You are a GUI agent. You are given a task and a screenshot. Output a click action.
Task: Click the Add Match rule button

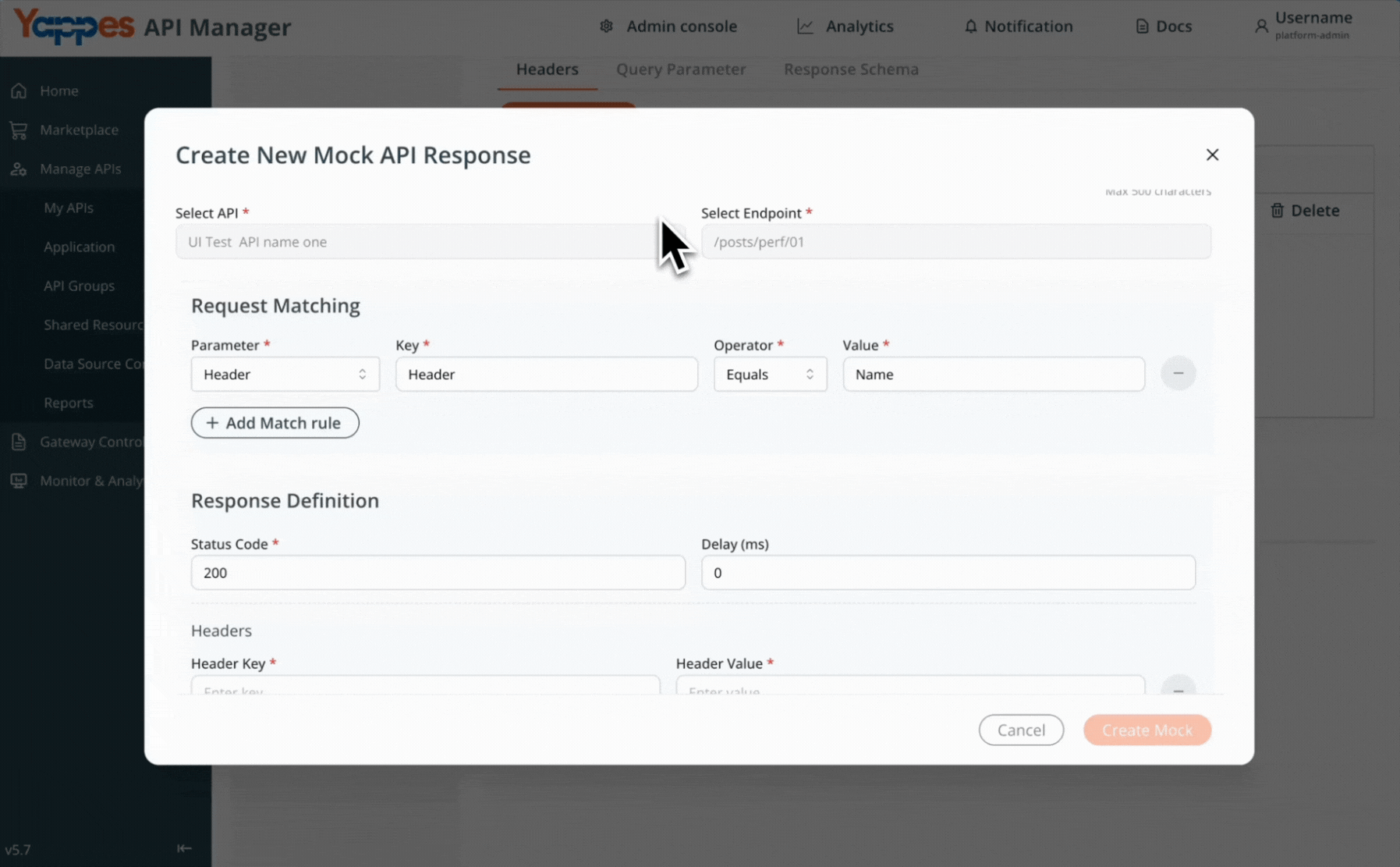(x=275, y=423)
